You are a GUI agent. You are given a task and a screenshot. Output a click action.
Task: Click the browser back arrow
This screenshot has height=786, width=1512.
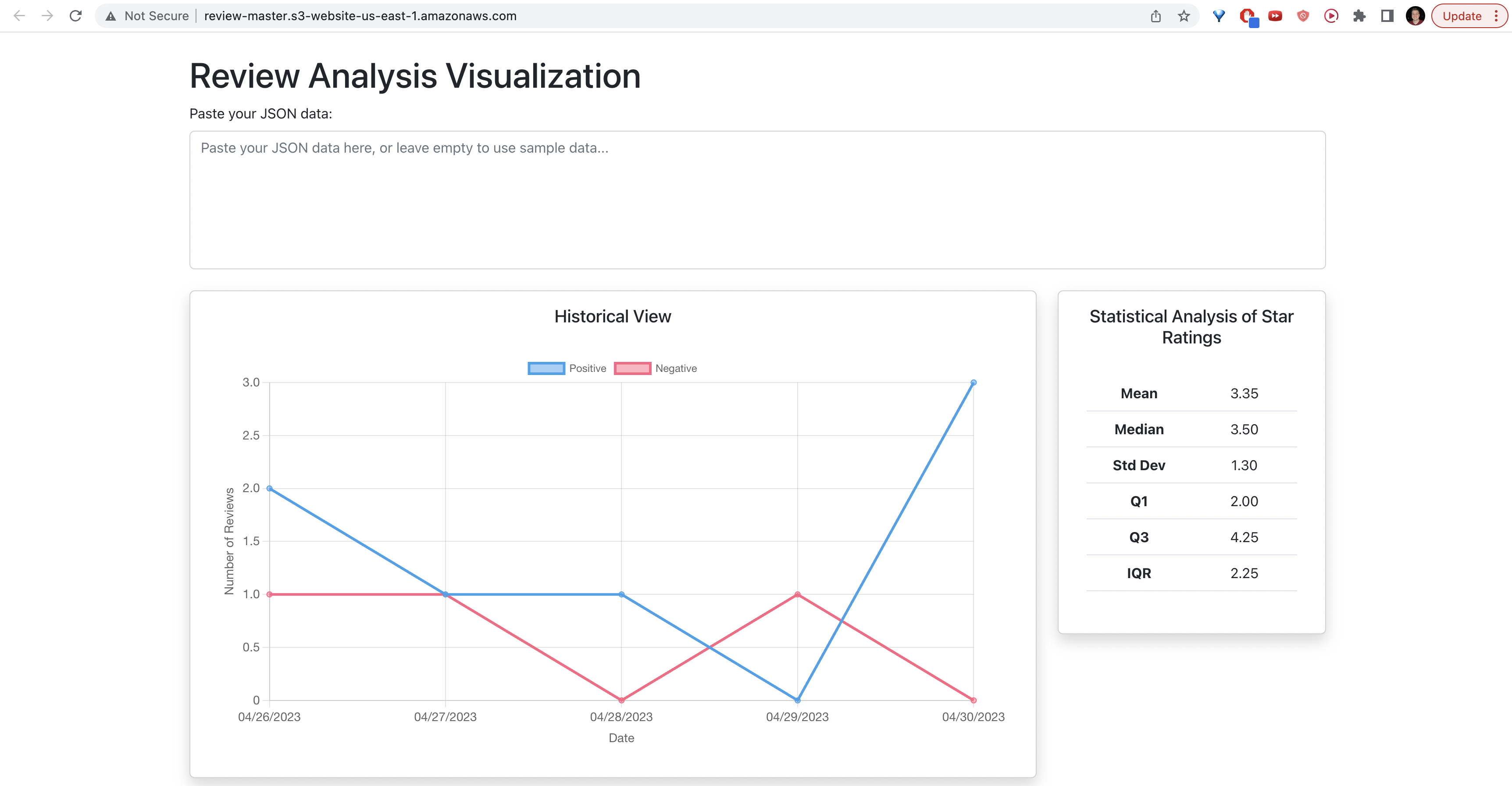19,16
